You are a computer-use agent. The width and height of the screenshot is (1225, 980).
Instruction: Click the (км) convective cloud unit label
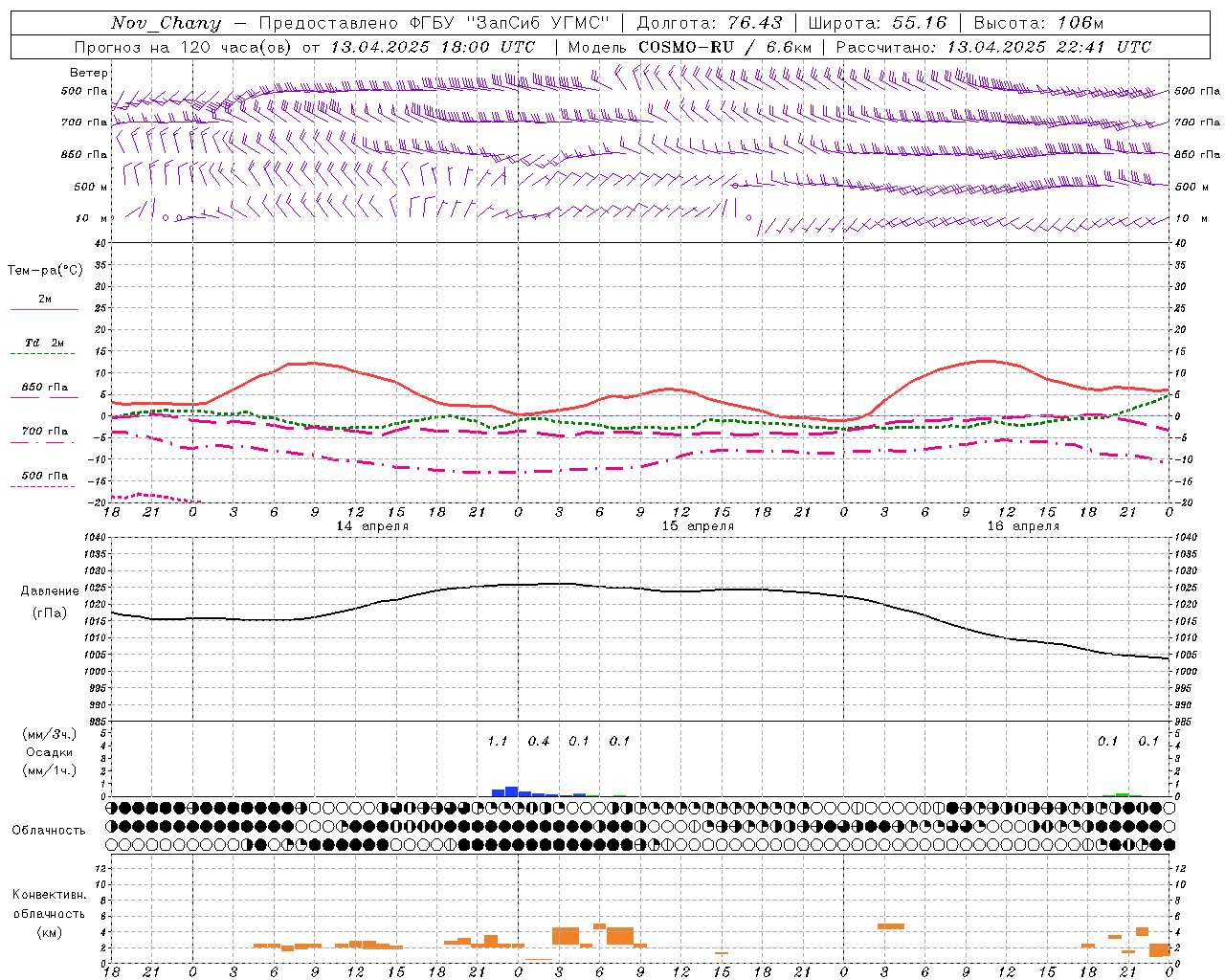(49, 932)
